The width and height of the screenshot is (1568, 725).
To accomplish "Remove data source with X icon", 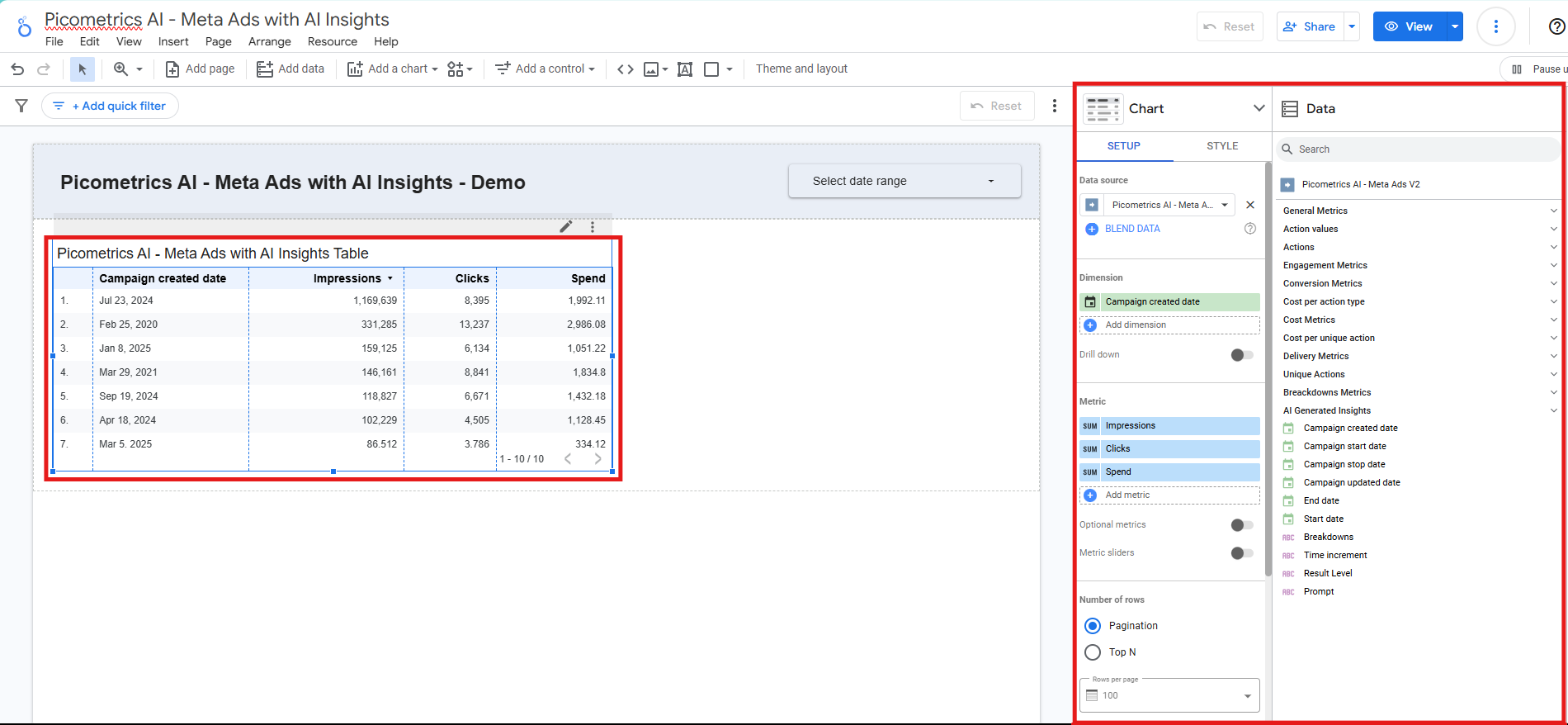I will pos(1249,205).
